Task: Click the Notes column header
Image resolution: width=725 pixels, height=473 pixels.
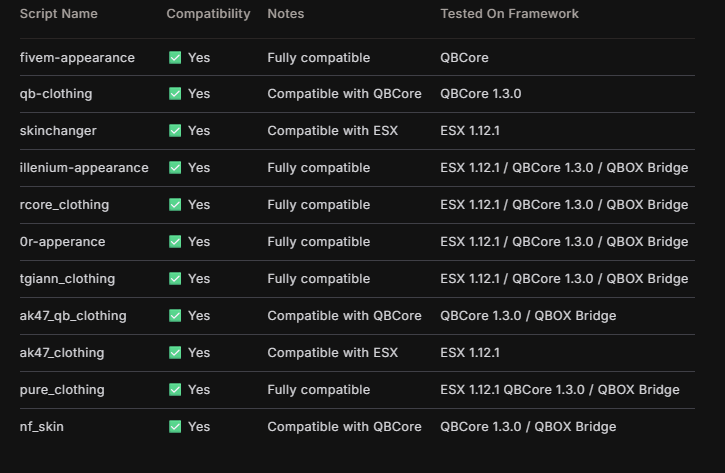Action: coord(286,14)
